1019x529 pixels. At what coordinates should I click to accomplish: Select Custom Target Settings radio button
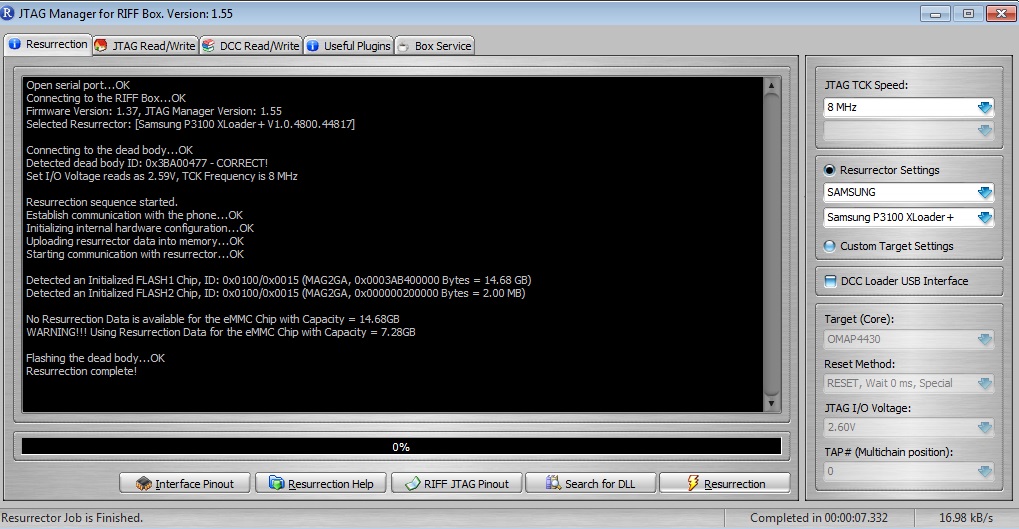click(829, 246)
